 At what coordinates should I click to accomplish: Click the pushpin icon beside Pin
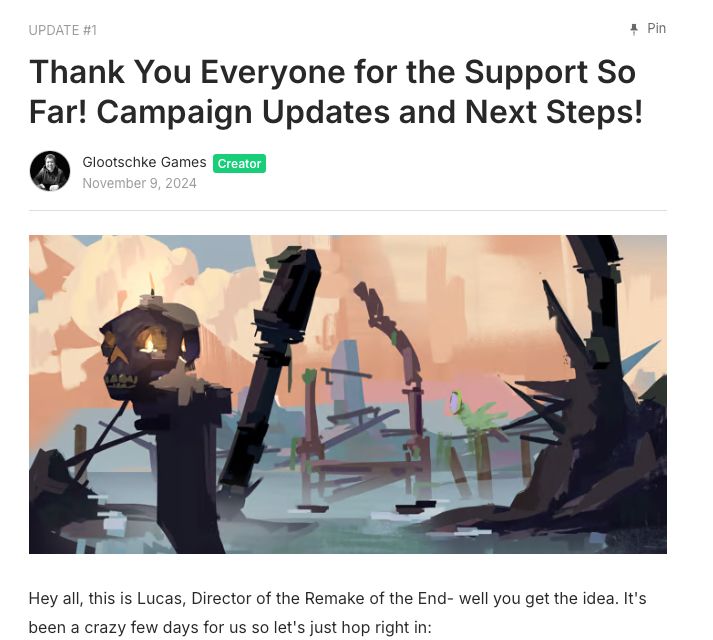pyautogui.click(x=634, y=30)
